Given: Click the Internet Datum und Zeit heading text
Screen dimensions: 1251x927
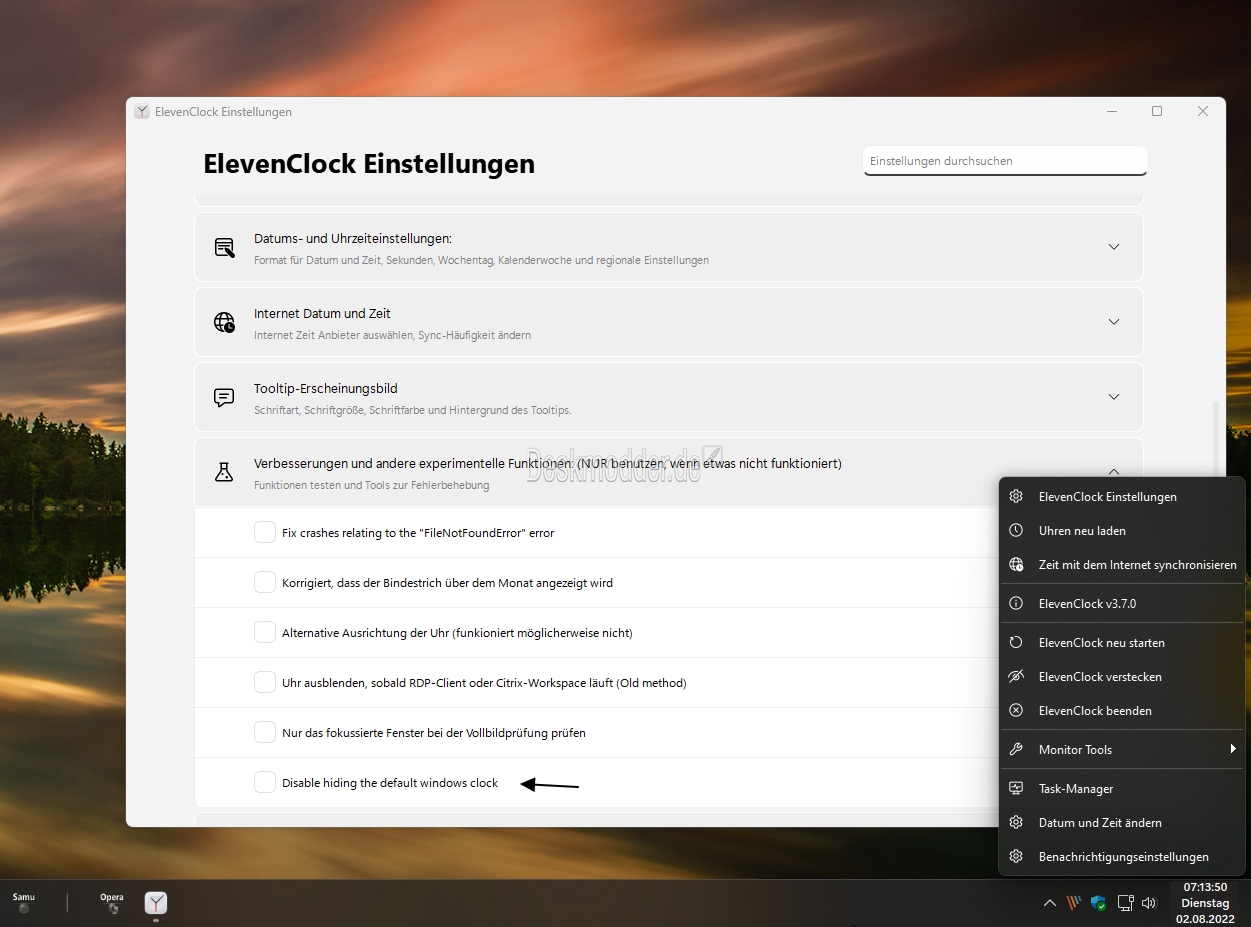Looking at the screenshot, I should pos(322,313).
